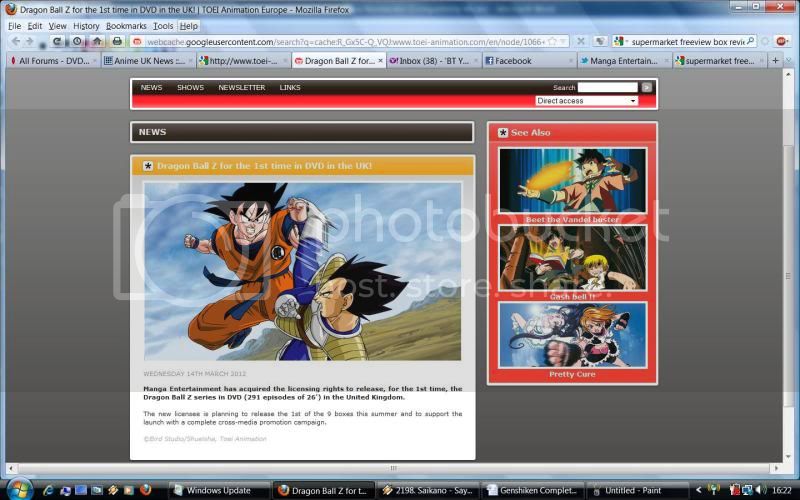Switch to http://www.toei- tab
This screenshot has width=800, height=500.
[x=243, y=61]
